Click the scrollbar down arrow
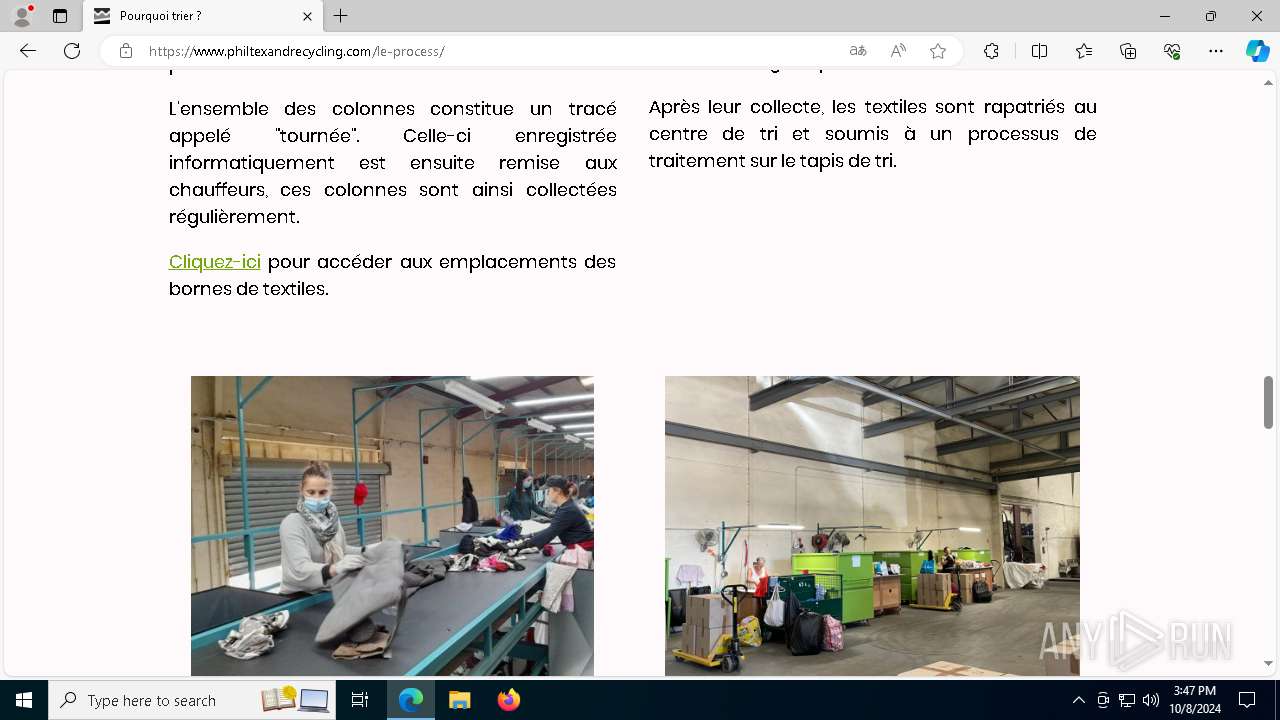Image resolution: width=1280 pixels, height=720 pixels. (1268, 663)
